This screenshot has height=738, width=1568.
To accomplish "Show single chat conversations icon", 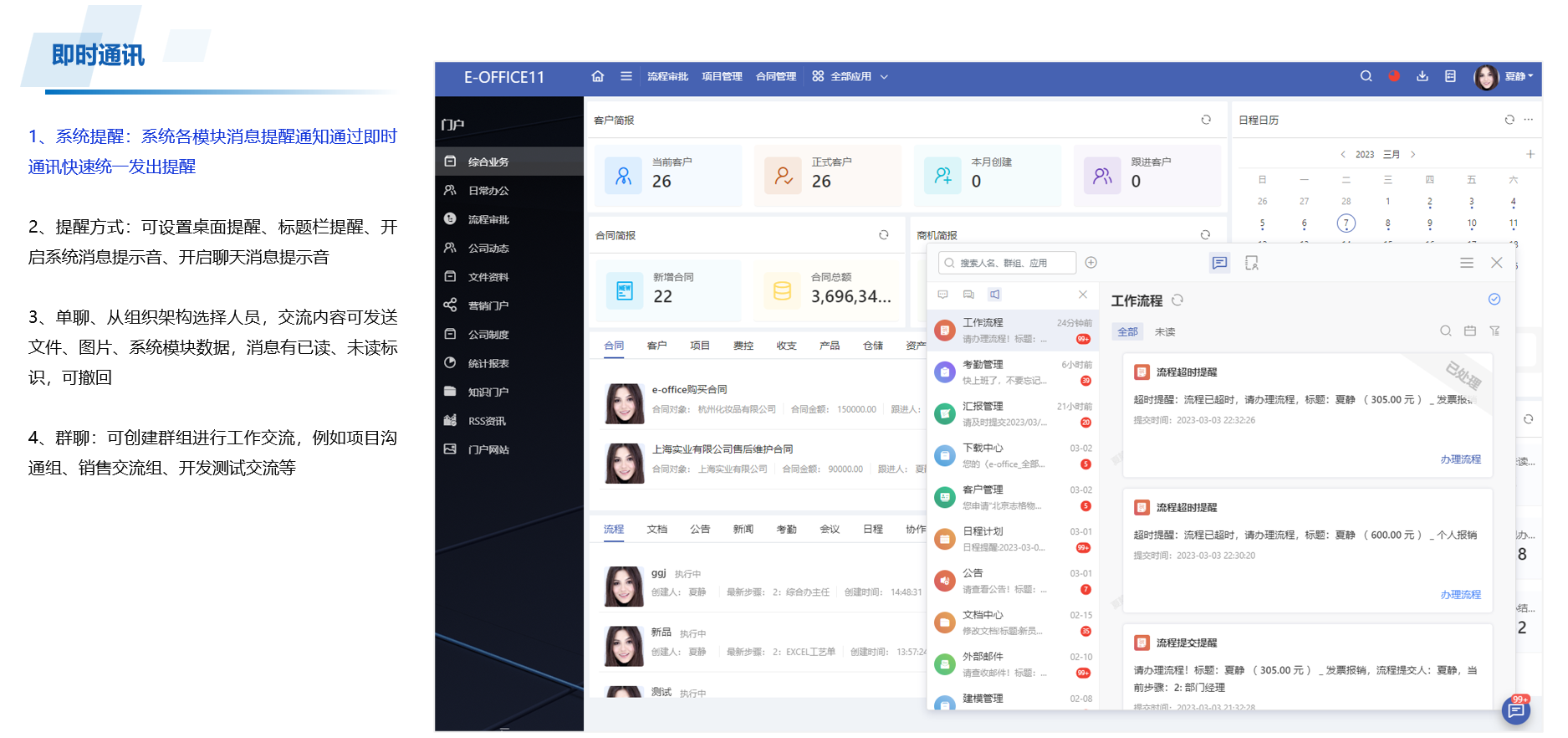I will tap(942, 295).
